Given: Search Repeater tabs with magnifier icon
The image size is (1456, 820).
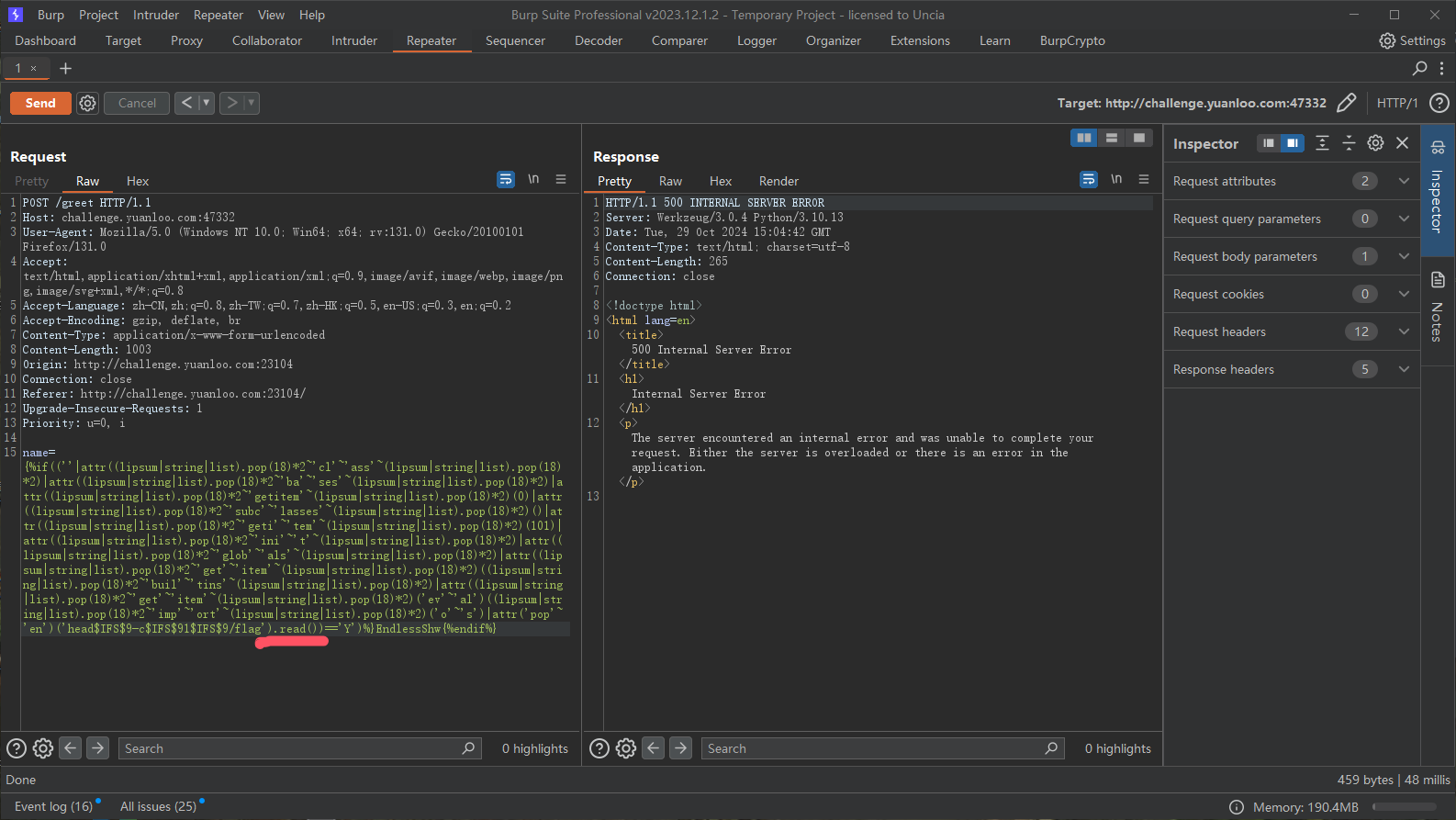Looking at the screenshot, I should click(x=1419, y=68).
